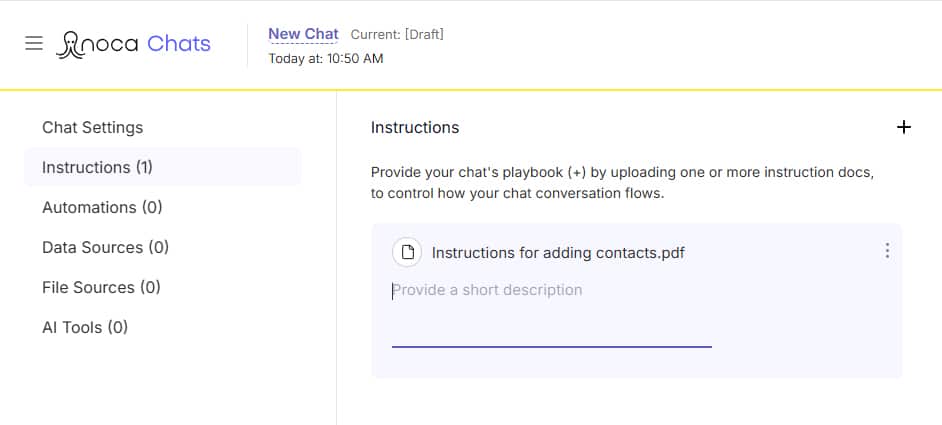Rename the chat via New Chat title
Screen dimensions: 942x425
point(303,34)
